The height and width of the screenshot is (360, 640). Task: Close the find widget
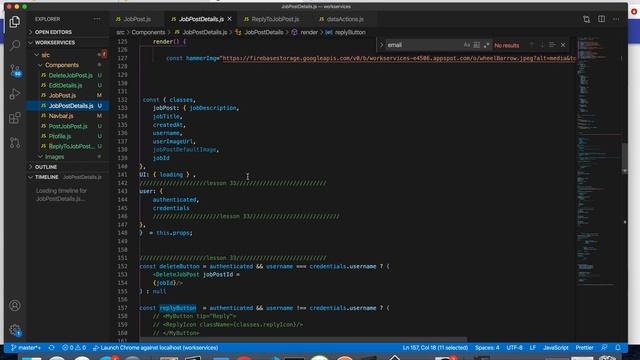(563, 45)
